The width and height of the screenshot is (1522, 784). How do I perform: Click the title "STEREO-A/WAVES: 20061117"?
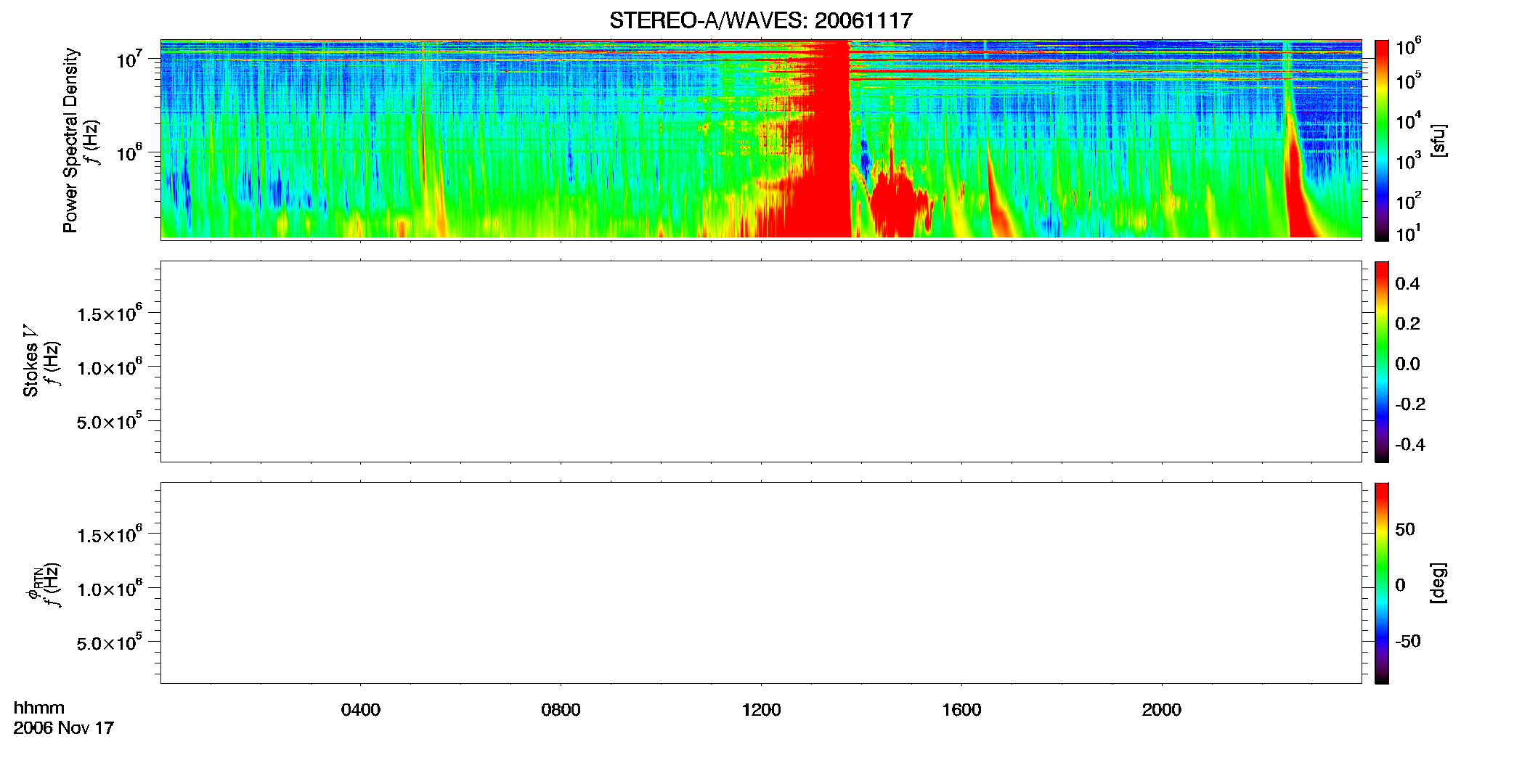pyautogui.click(x=760, y=20)
